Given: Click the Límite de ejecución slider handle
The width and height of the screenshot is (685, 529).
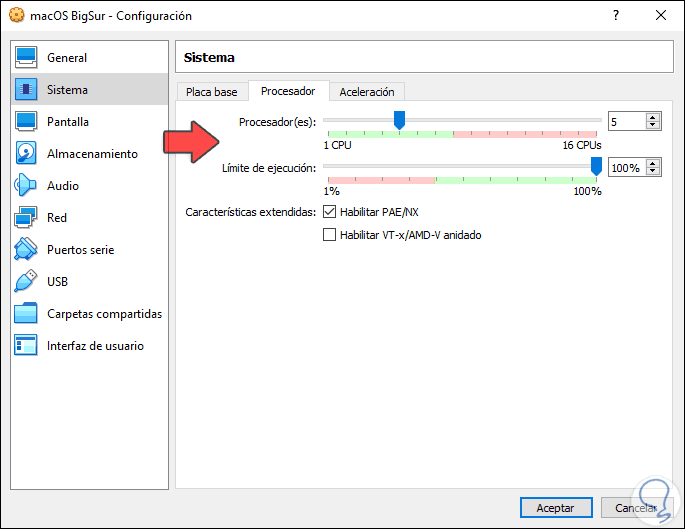Looking at the screenshot, I should 596,166.
